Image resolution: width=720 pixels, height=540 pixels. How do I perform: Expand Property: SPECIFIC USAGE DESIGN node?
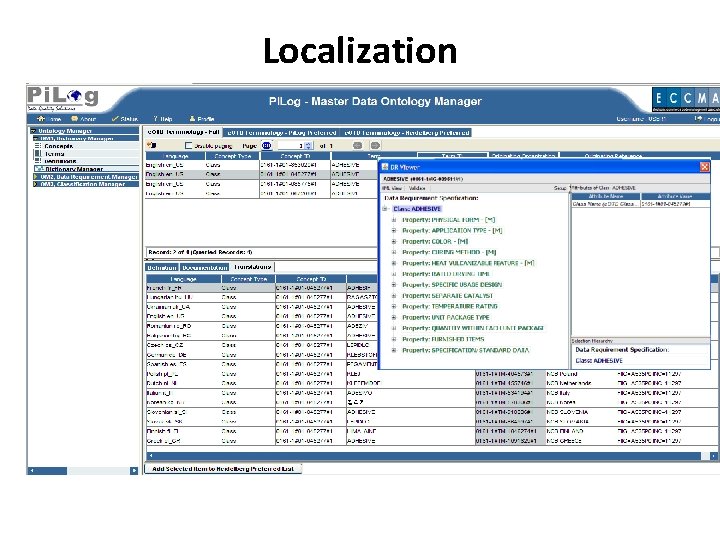point(394,285)
